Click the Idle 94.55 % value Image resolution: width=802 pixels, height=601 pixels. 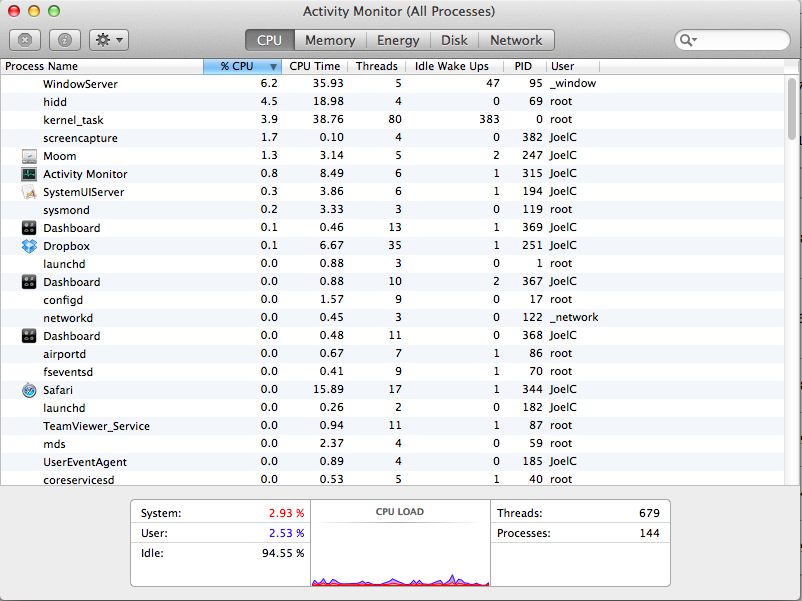tap(283, 553)
